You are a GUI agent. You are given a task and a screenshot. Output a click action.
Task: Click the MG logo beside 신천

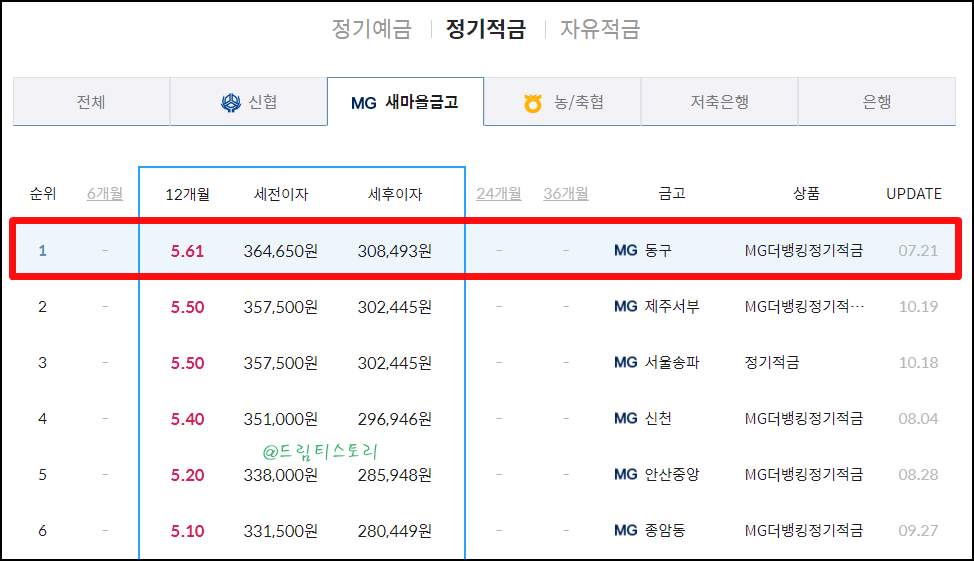coord(626,418)
